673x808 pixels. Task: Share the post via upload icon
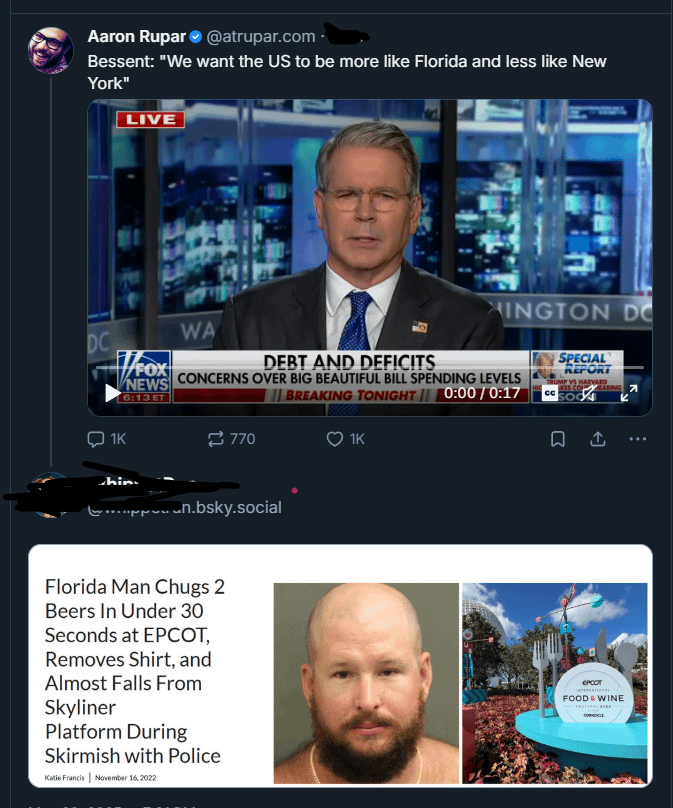[x=597, y=439]
